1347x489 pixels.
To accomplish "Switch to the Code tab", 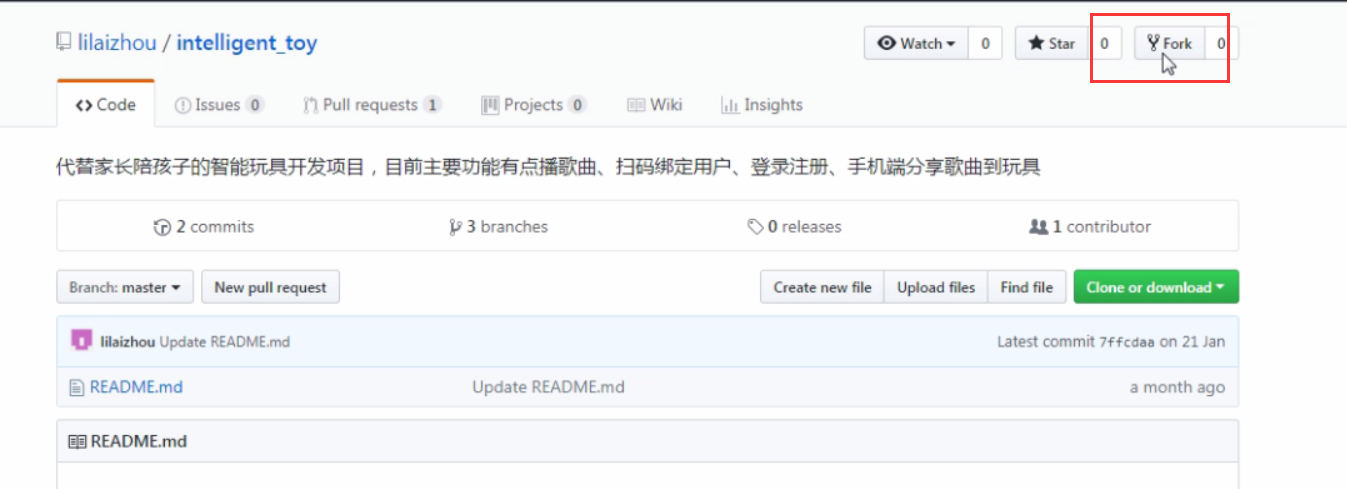I will point(106,104).
